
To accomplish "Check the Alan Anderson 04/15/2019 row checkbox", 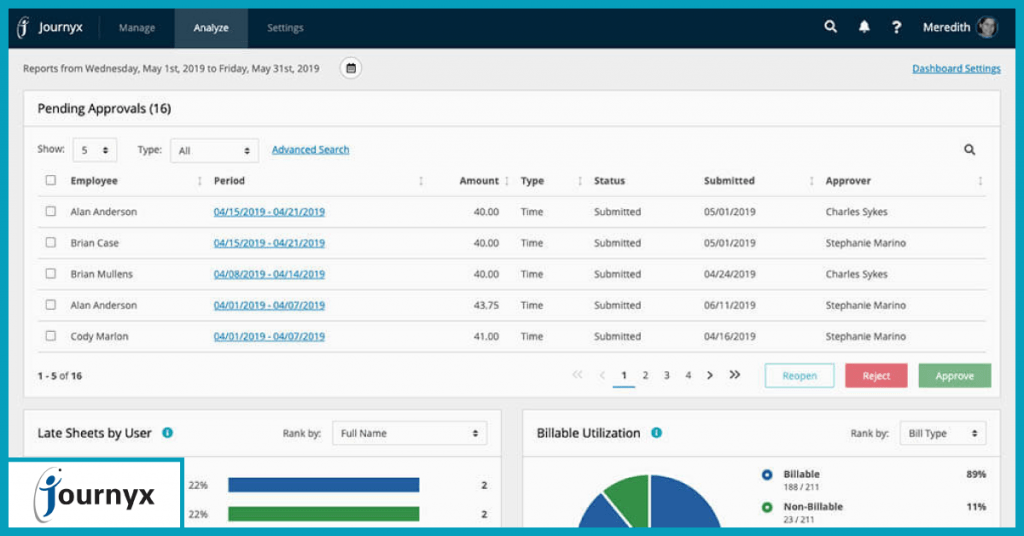I will pos(51,212).
